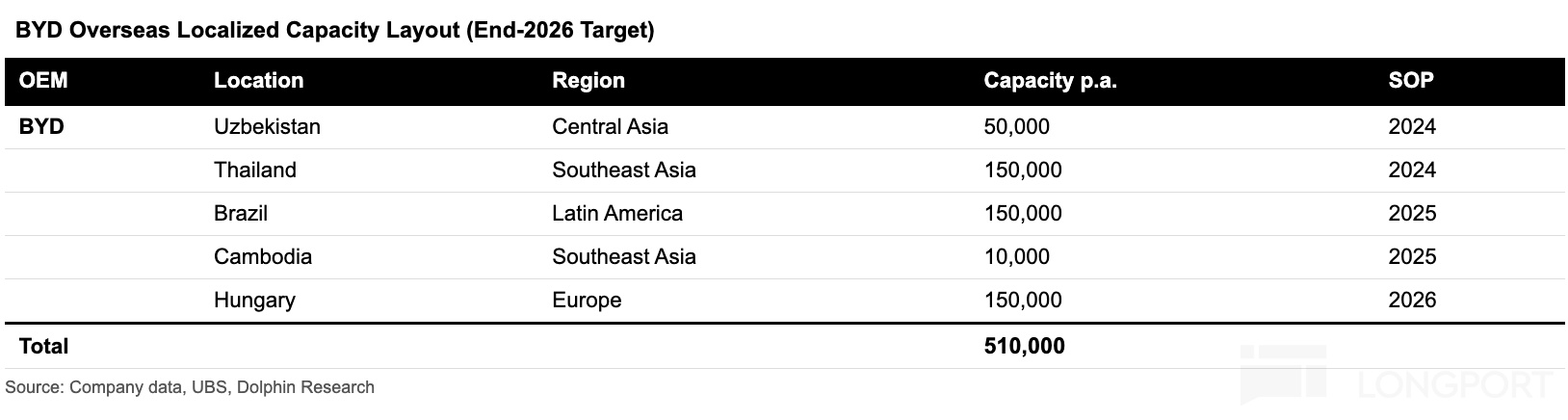Select the Capacity p.a. column header
This screenshot has height=420, width=1568.
pyautogui.click(x=1050, y=81)
